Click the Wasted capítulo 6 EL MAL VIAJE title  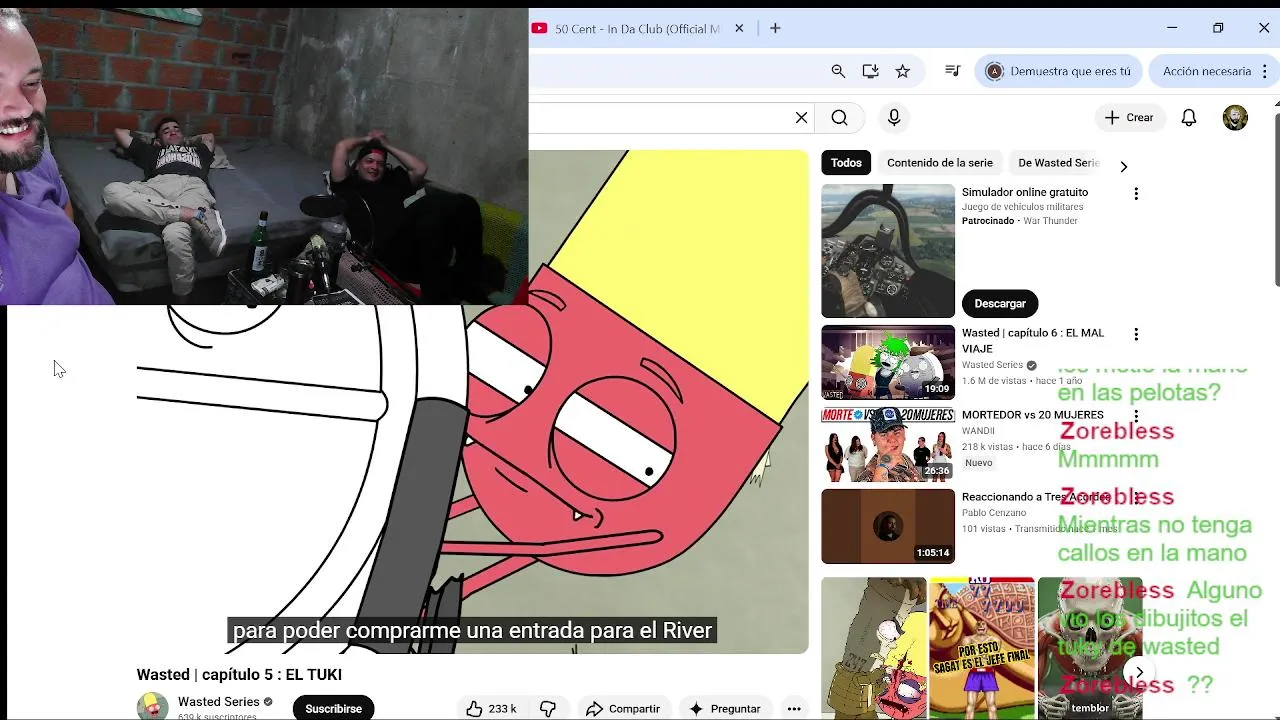pos(1033,341)
